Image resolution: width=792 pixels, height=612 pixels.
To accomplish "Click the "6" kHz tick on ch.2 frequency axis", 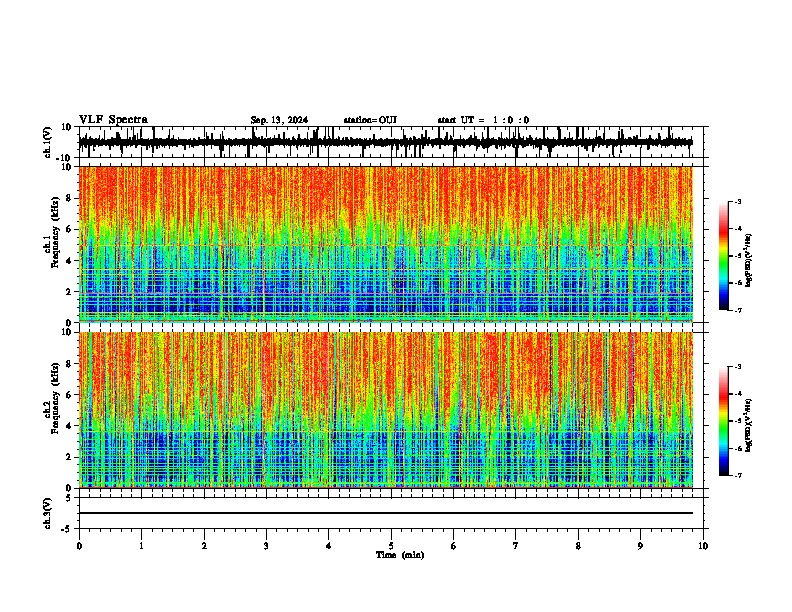I will (69, 395).
